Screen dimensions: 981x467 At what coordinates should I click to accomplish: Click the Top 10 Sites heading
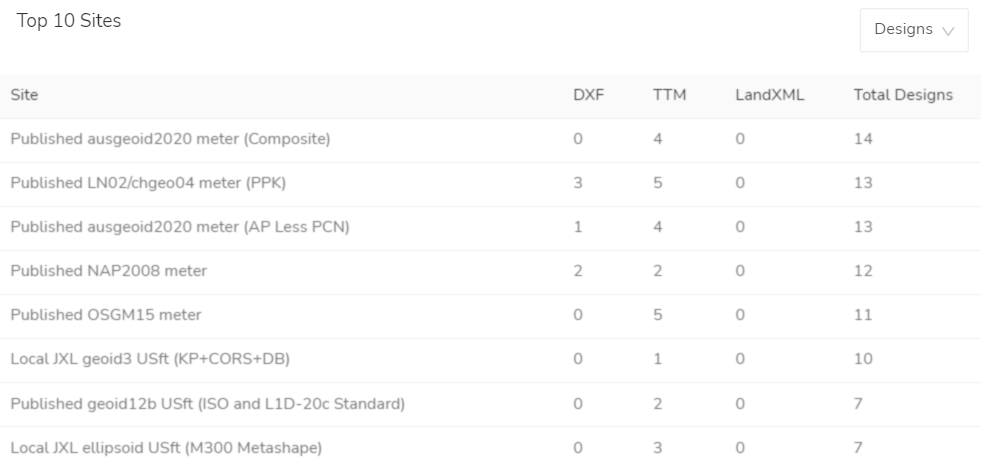69,21
